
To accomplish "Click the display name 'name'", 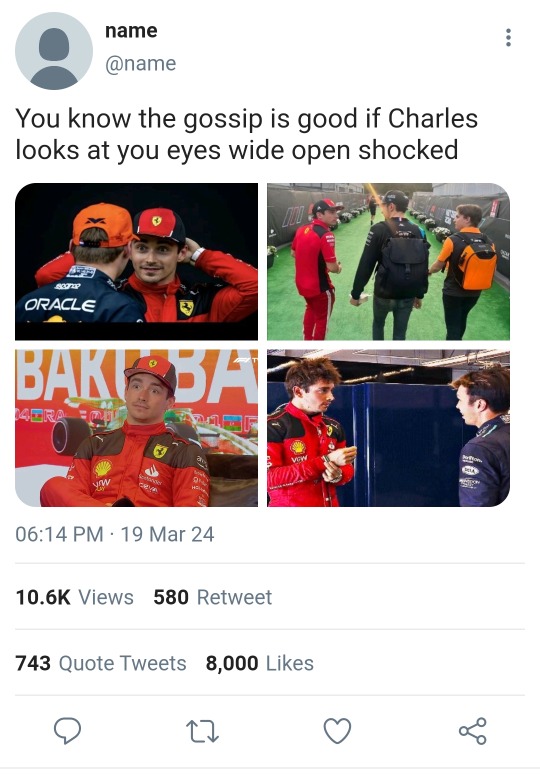I will [131, 31].
